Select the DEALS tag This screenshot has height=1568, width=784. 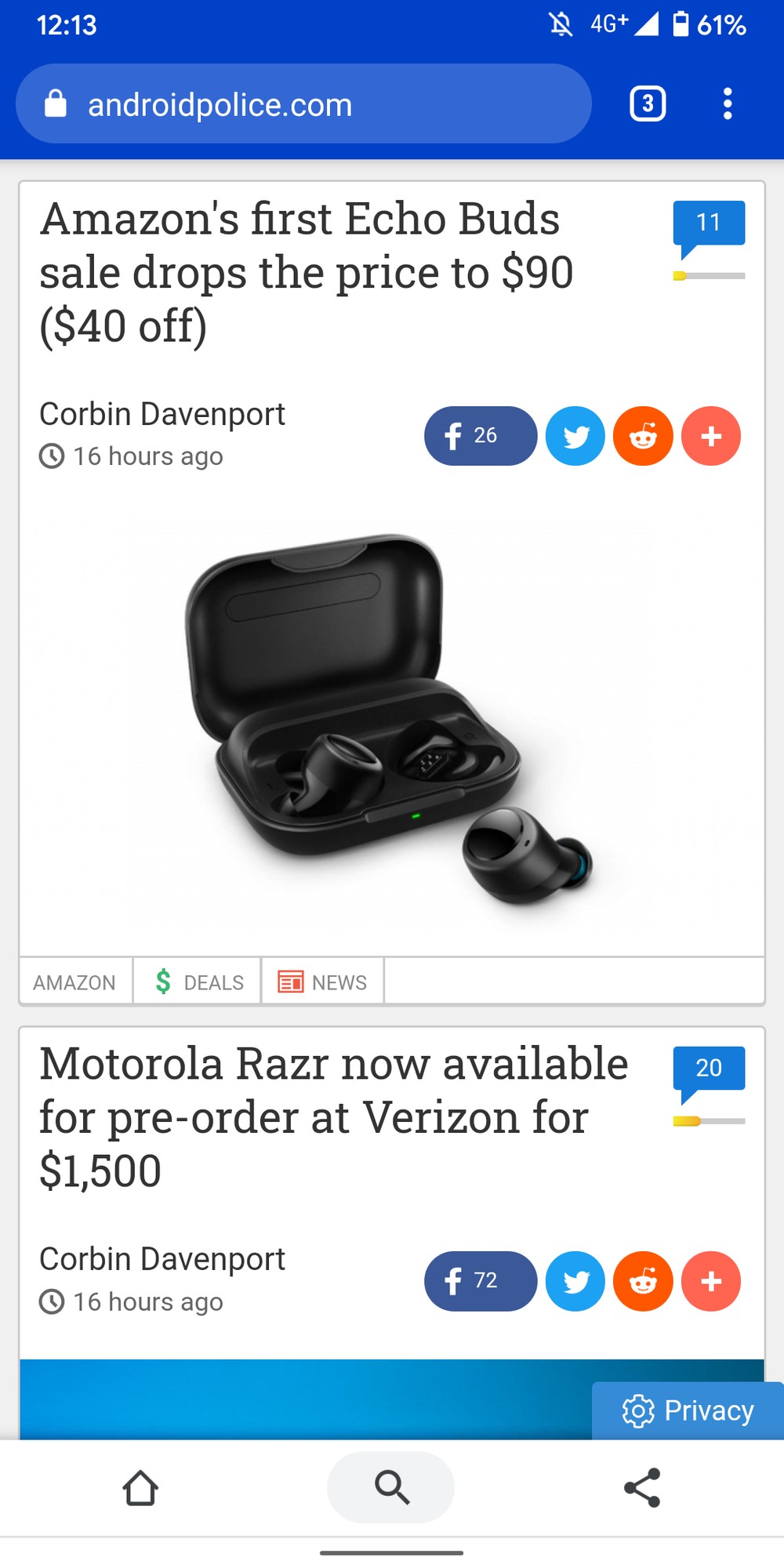[198, 982]
